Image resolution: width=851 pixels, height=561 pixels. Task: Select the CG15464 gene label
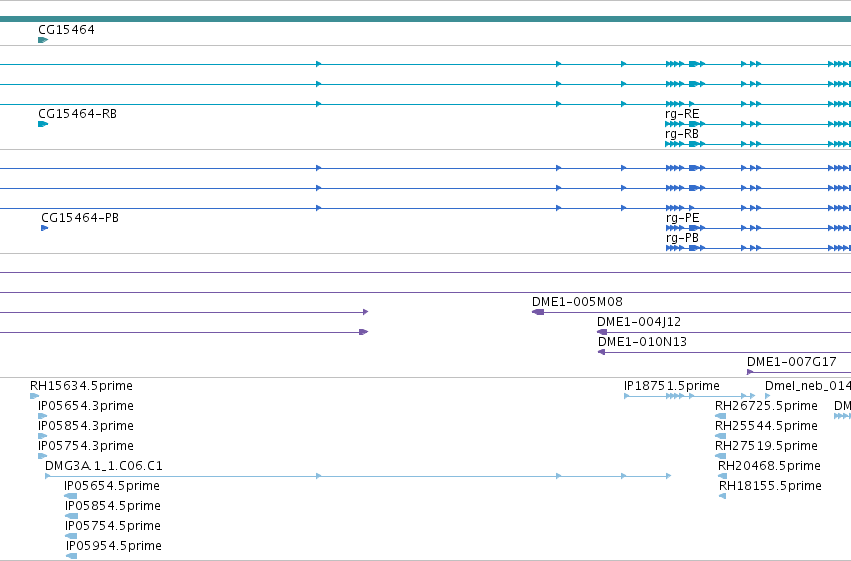(66, 30)
